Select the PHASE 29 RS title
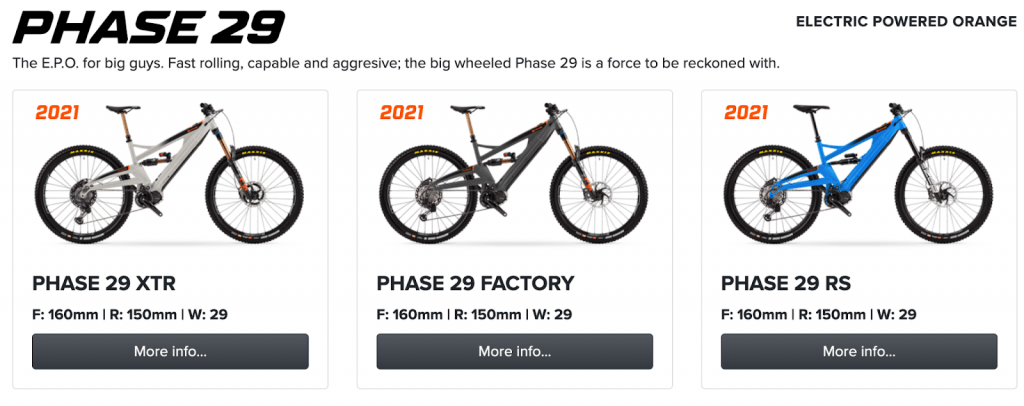 point(786,284)
